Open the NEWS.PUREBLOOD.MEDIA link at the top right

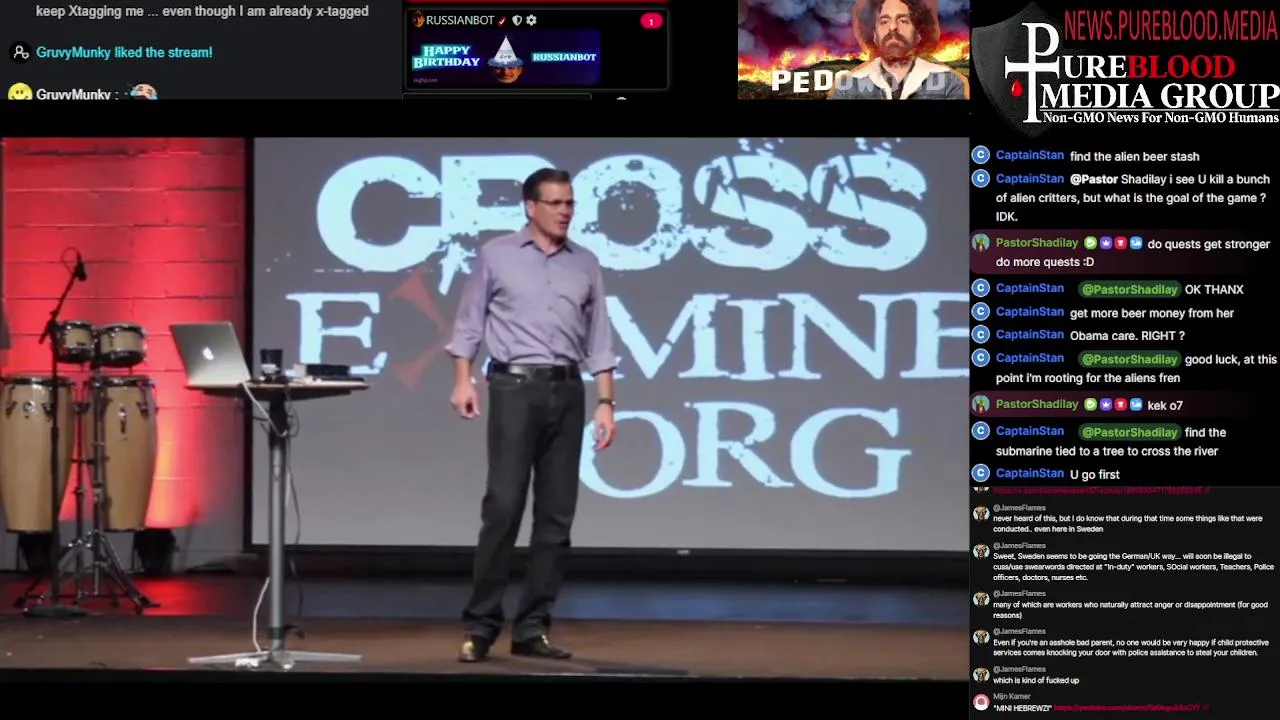[1171, 25]
